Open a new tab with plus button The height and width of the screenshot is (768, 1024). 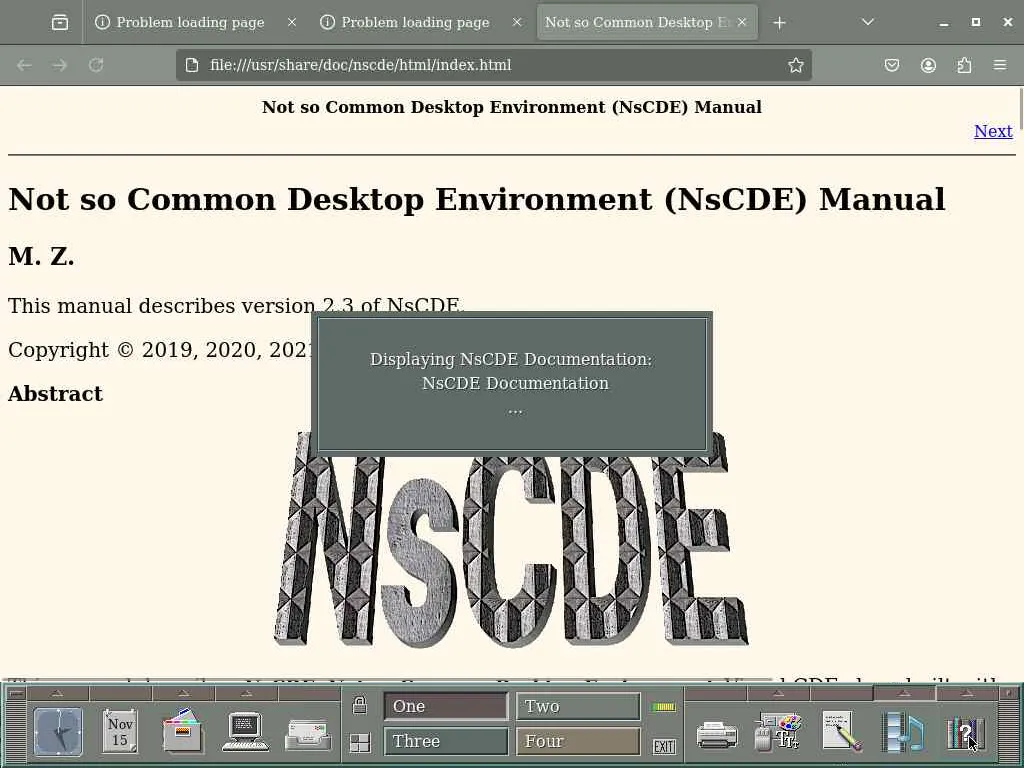[779, 22]
